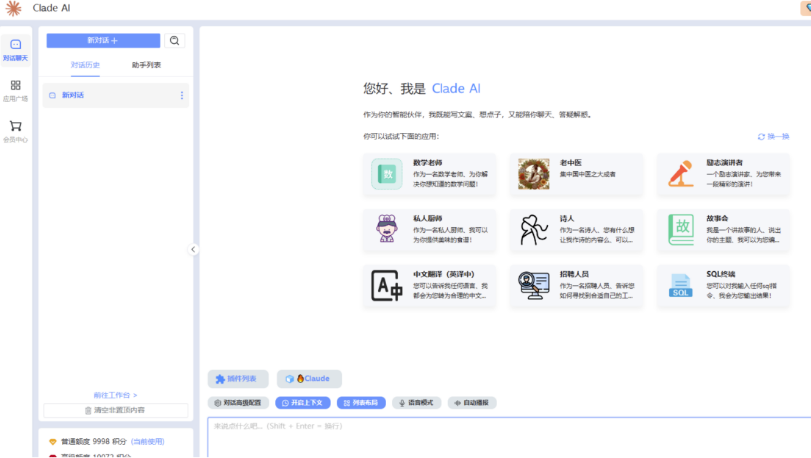Viewport: 811px width, 458px height.
Task: Toggle 列表布局 list layout
Action: [361, 403]
